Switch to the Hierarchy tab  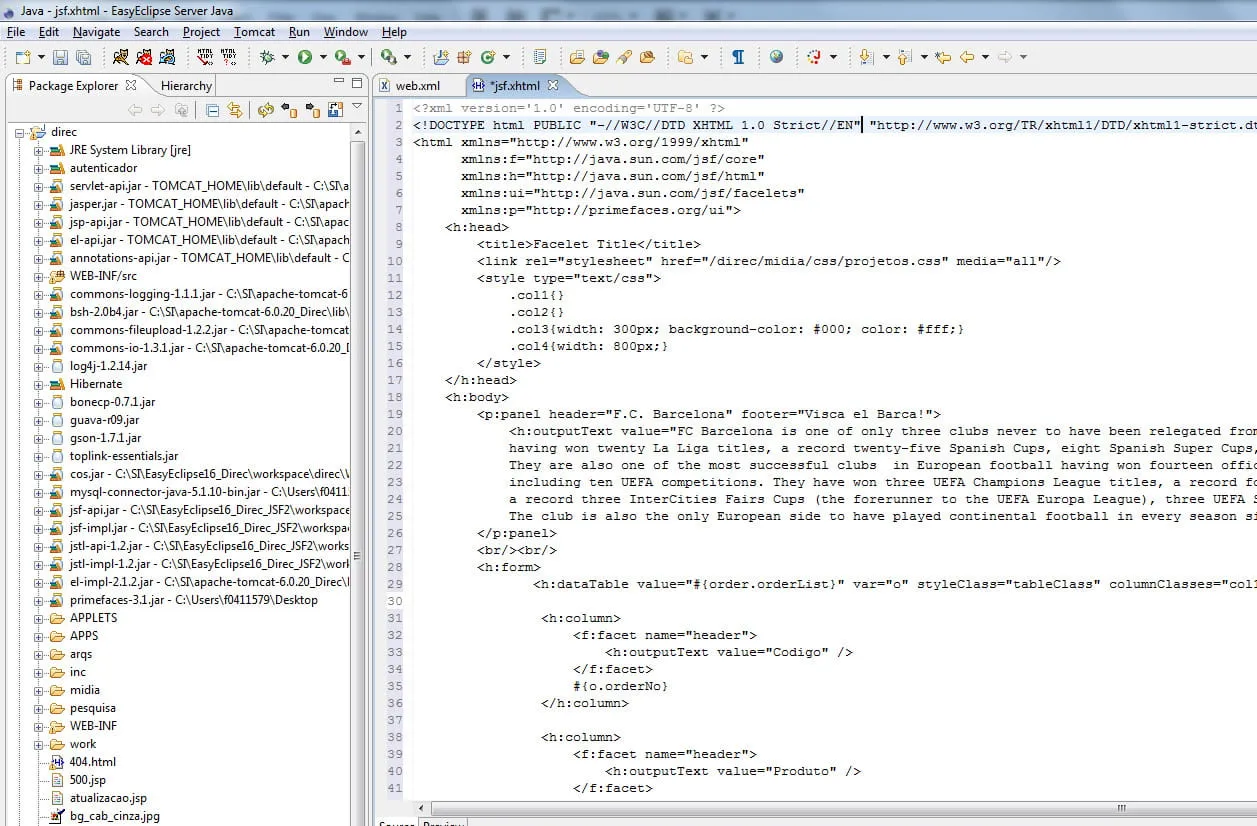186,86
